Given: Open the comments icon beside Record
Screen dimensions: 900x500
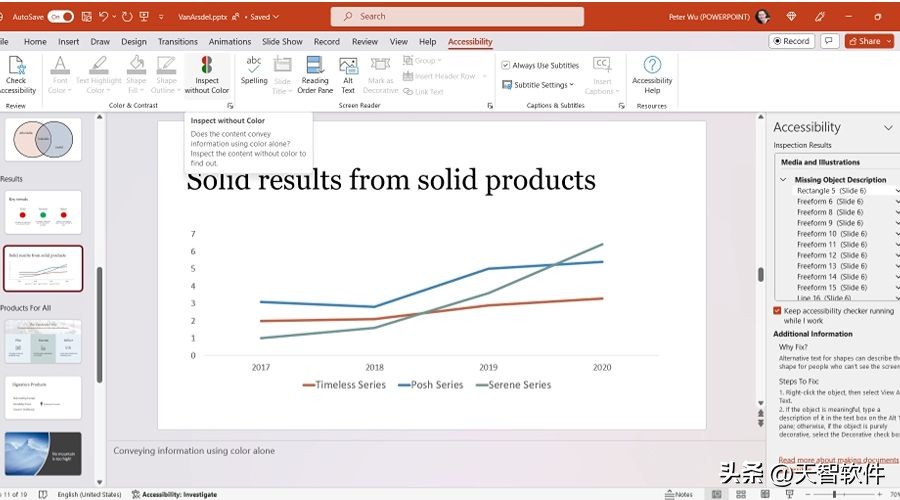Looking at the screenshot, I should [828, 41].
